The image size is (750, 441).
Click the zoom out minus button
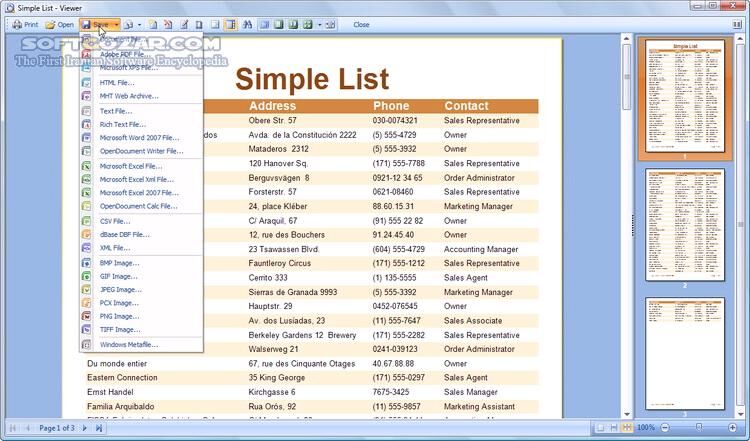pyautogui.click(x=664, y=428)
